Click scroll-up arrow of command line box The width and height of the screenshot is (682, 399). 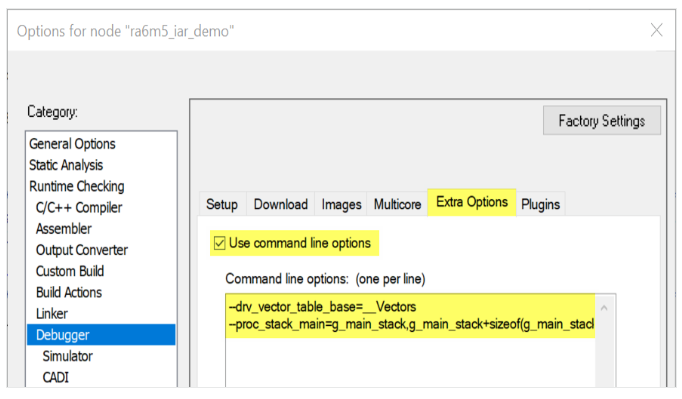(x=604, y=308)
